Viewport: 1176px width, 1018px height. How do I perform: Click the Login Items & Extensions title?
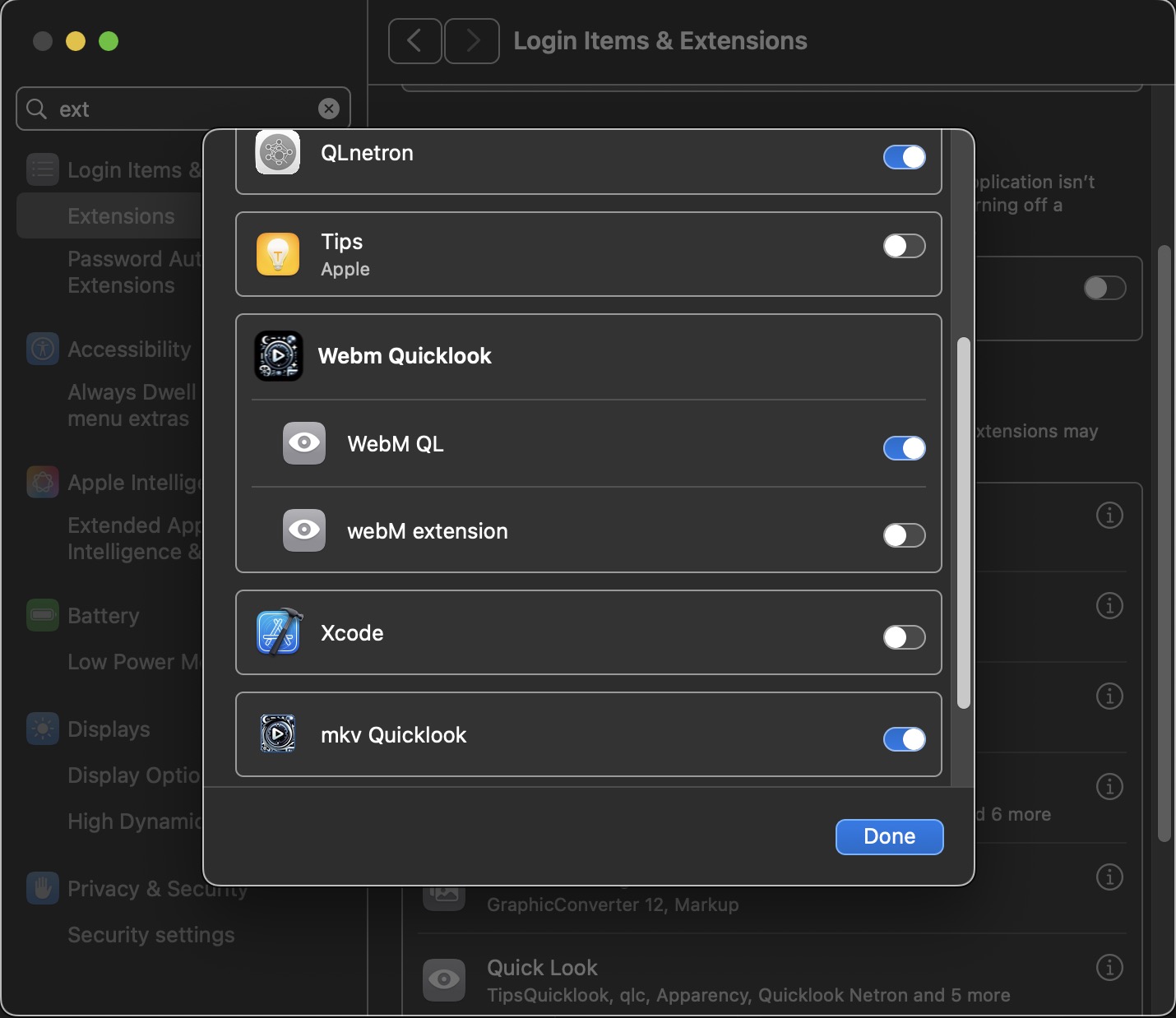tap(660, 41)
